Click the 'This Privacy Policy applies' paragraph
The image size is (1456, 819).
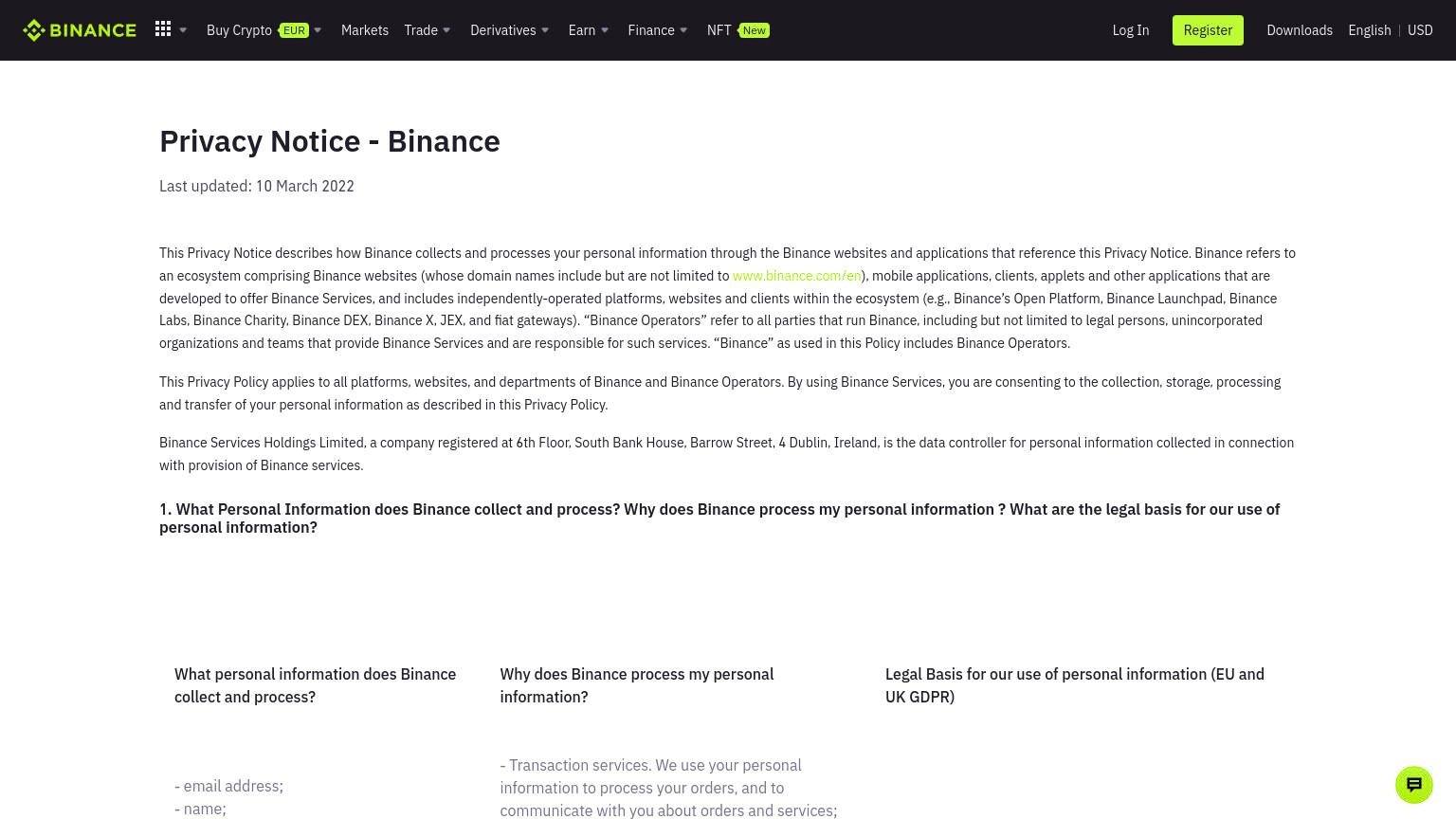pos(719,393)
